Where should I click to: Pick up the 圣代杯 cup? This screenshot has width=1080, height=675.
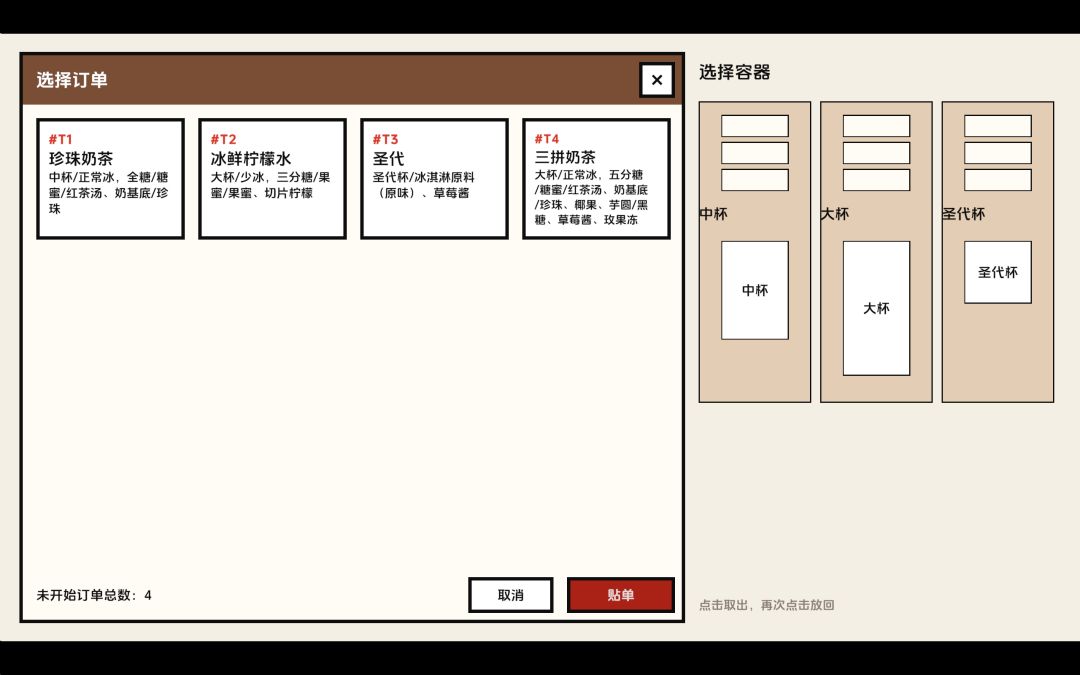[997, 272]
